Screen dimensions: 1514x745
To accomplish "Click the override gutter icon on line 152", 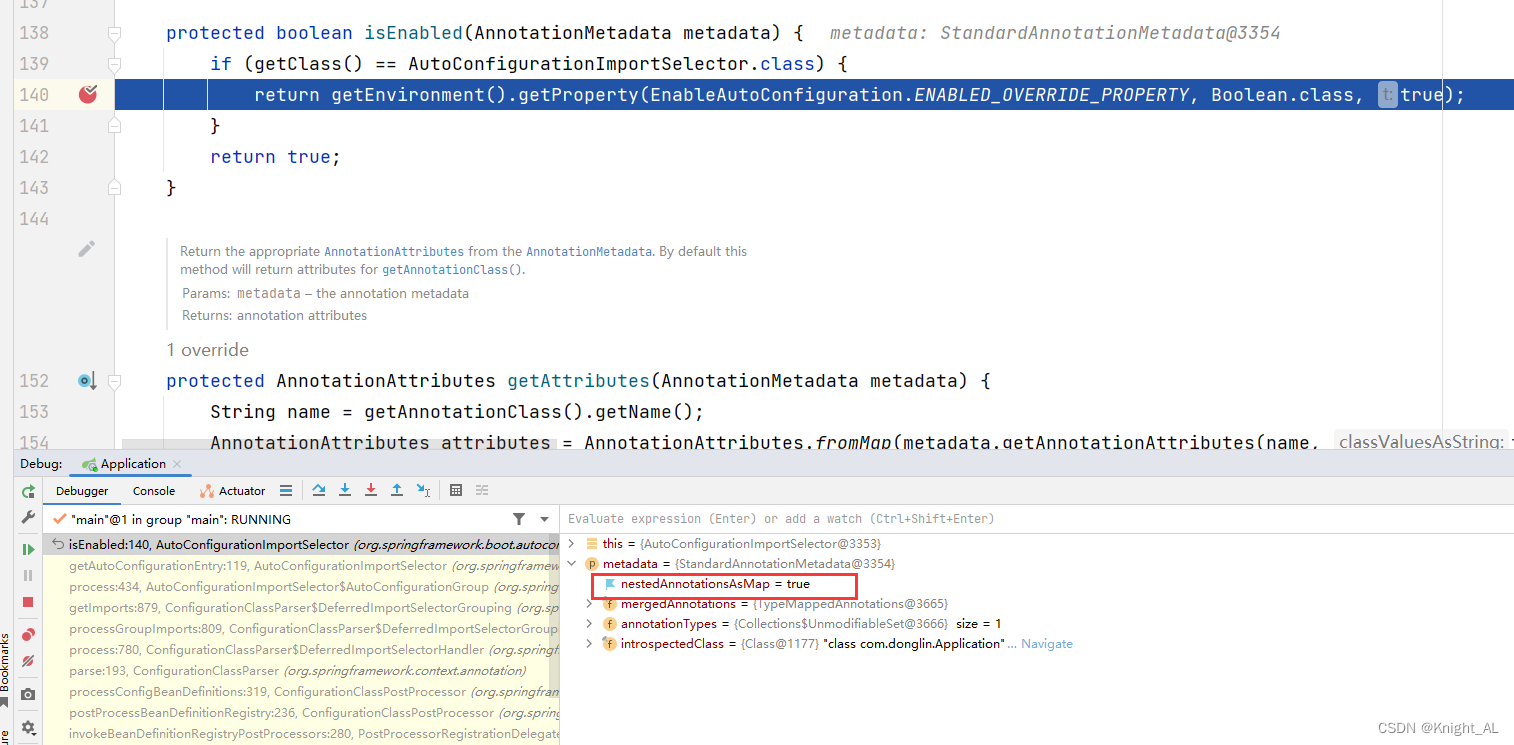I will coord(87,381).
